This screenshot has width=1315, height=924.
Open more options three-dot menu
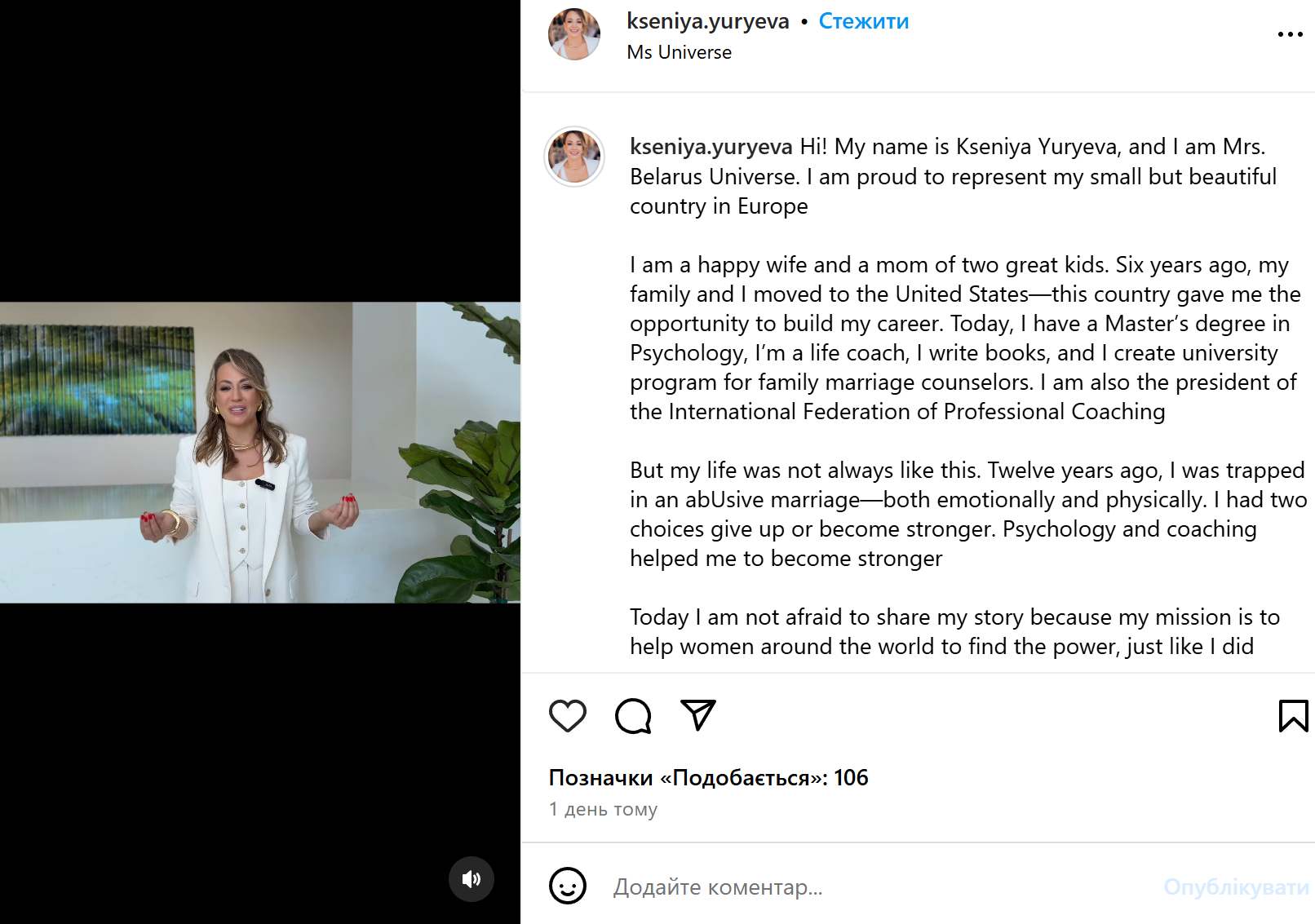click(x=1290, y=34)
